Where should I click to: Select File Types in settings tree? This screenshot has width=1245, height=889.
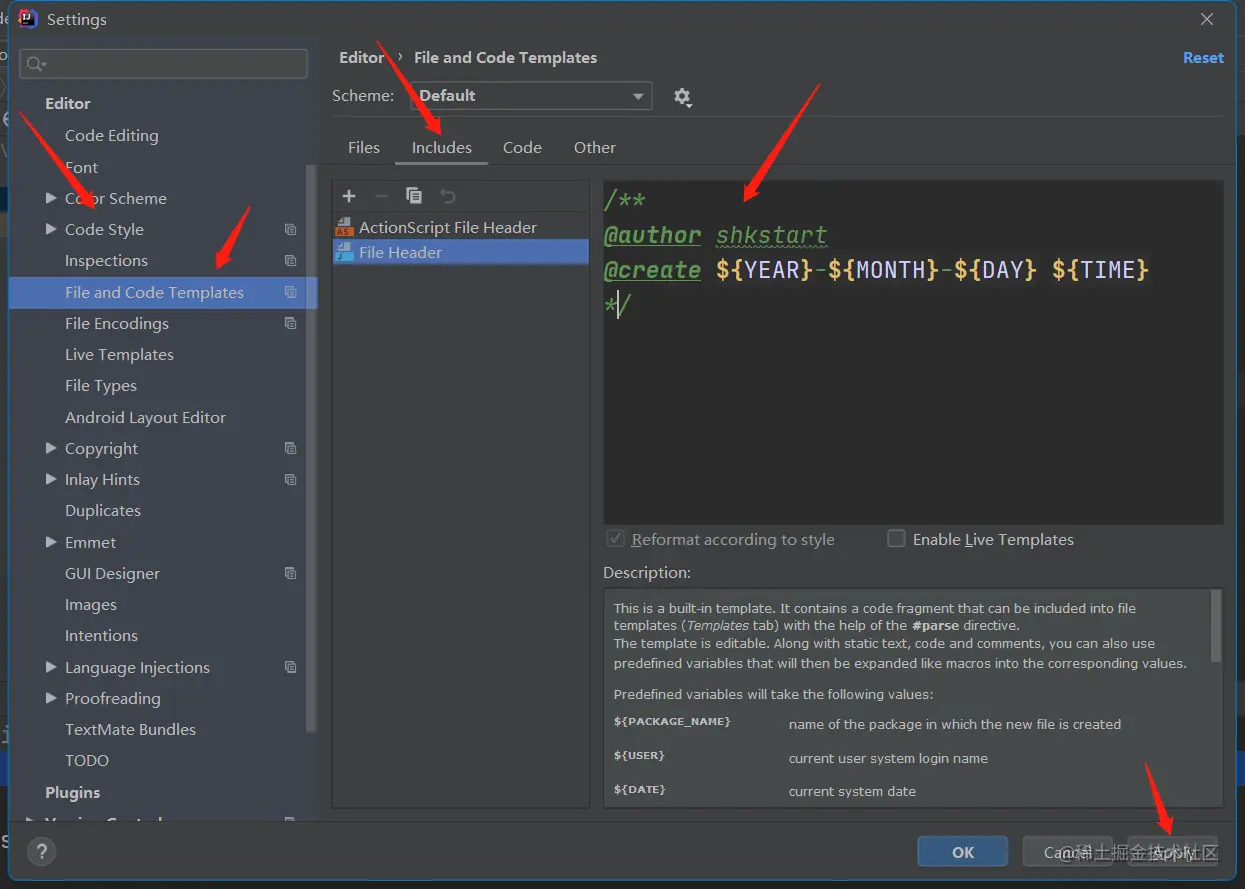pyautogui.click(x=101, y=385)
